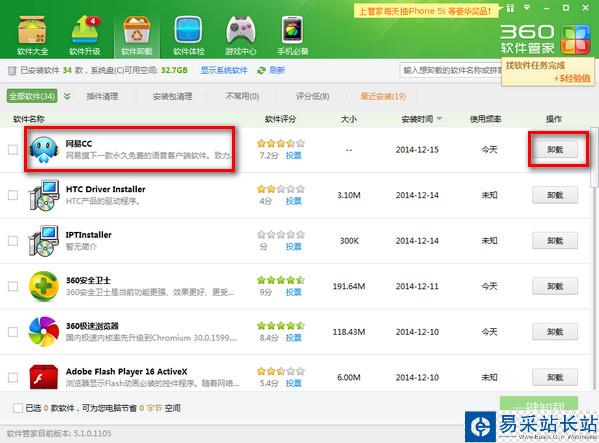
Task: Toggle the select-all checkbox at bottom
Action: pos(18,408)
